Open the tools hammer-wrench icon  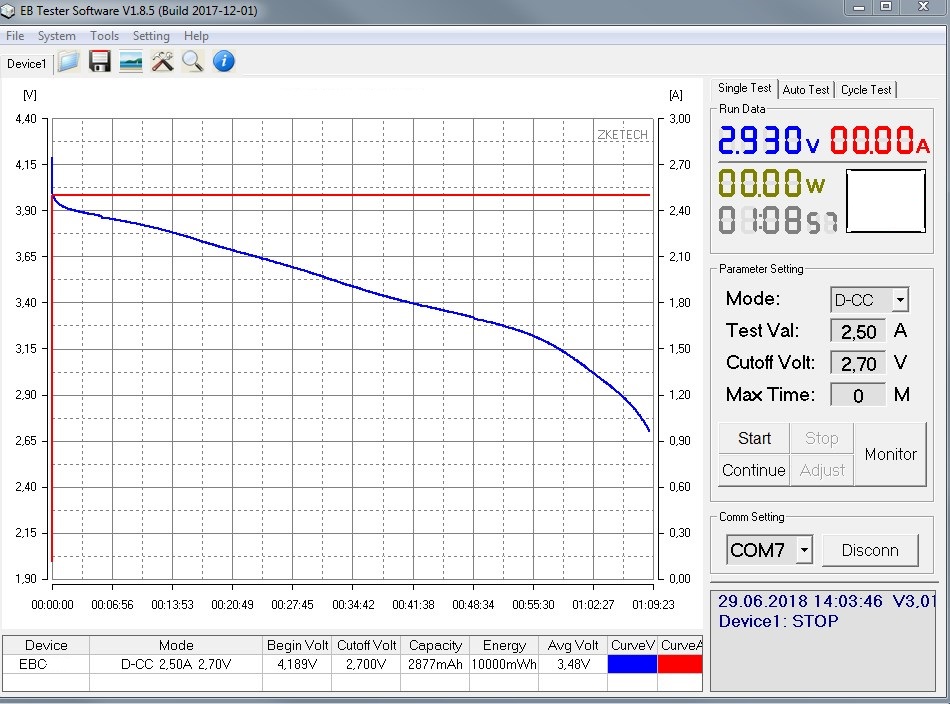click(x=162, y=62)
